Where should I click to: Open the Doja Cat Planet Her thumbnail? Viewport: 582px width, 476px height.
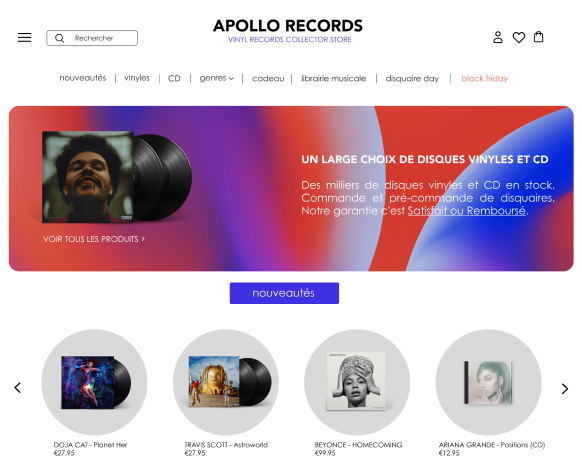click(x=94, y=382)
